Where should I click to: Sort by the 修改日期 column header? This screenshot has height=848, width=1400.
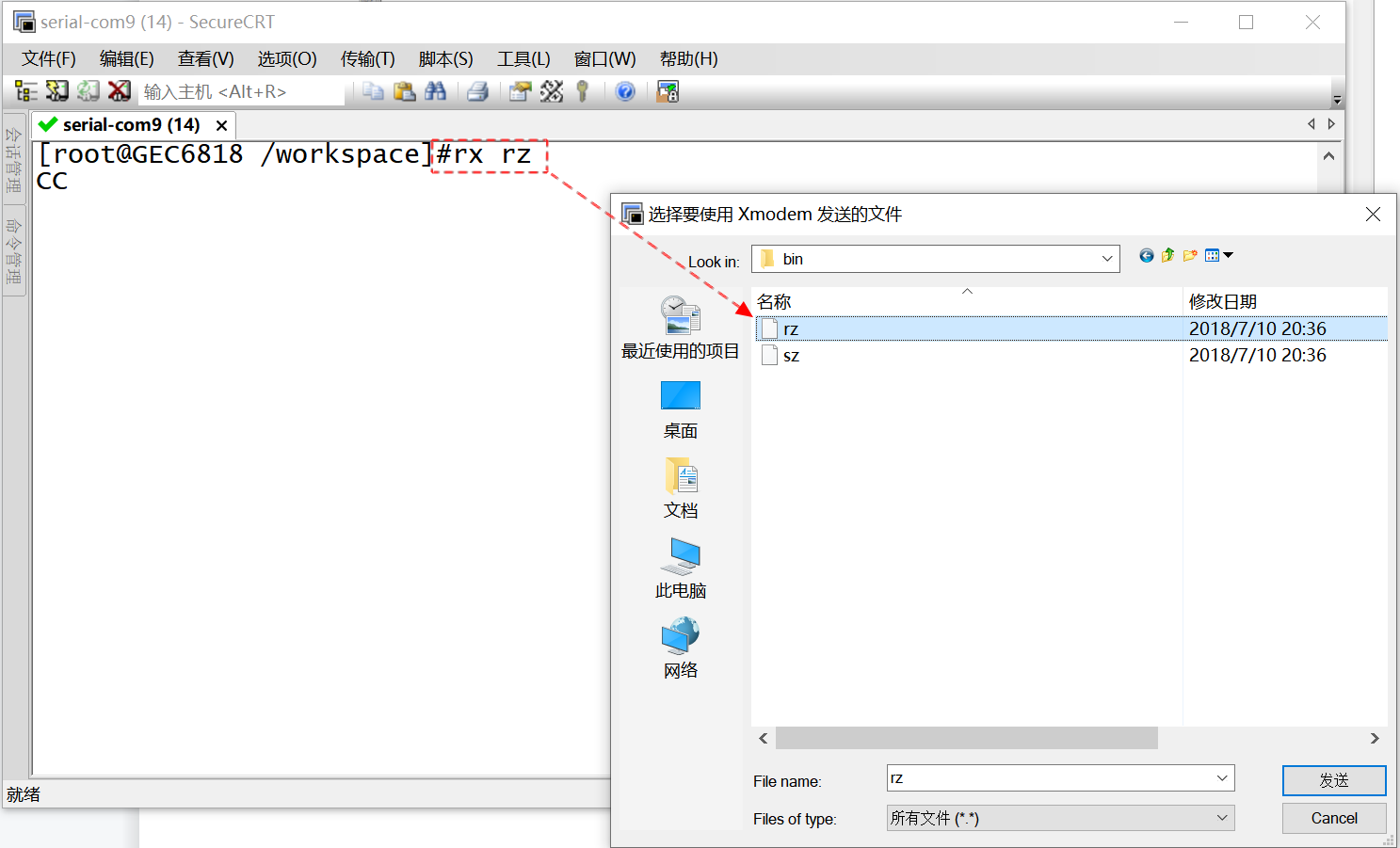[1285, 301]
